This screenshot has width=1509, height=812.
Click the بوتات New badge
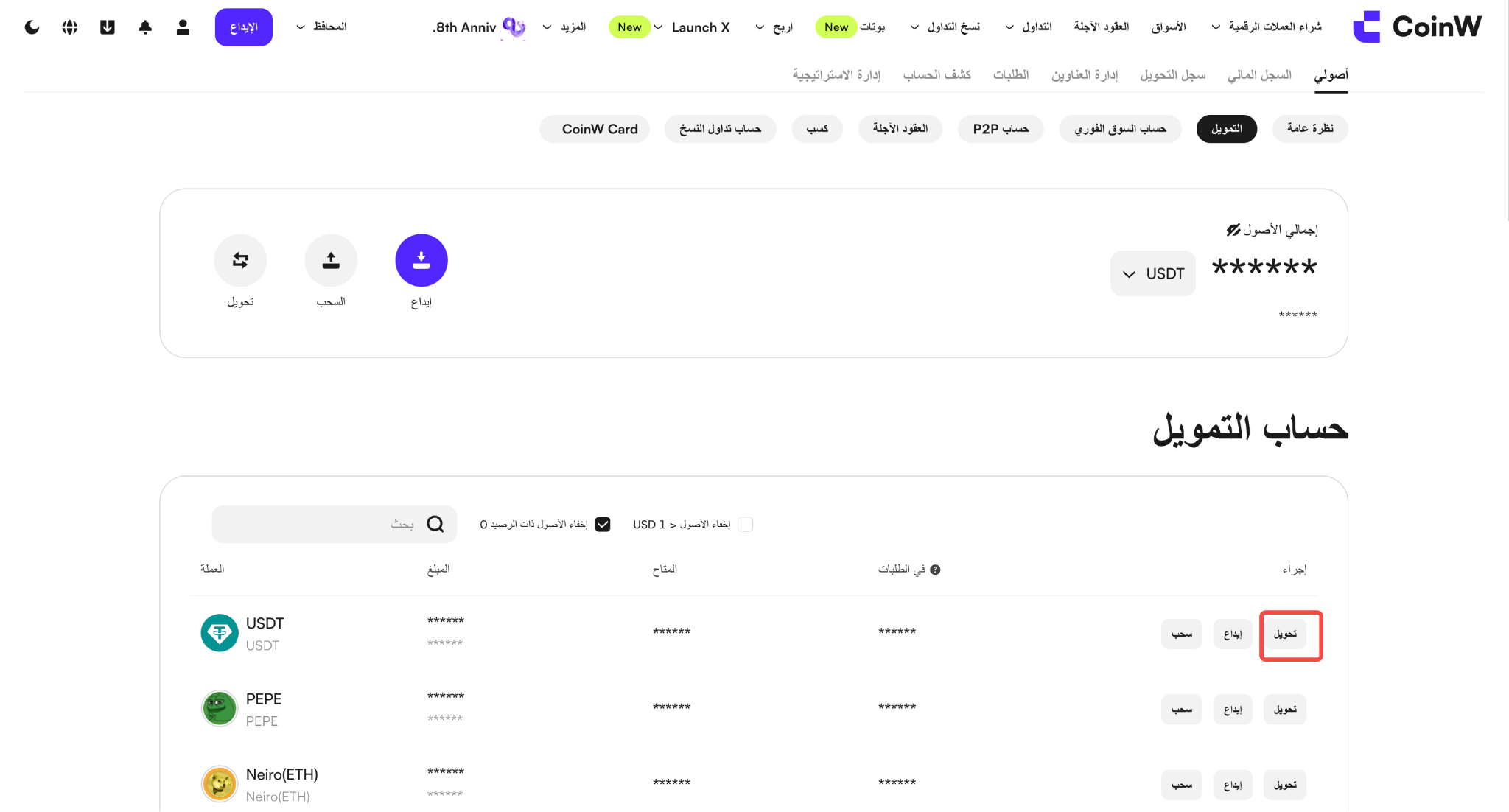[x=836, y=27]
